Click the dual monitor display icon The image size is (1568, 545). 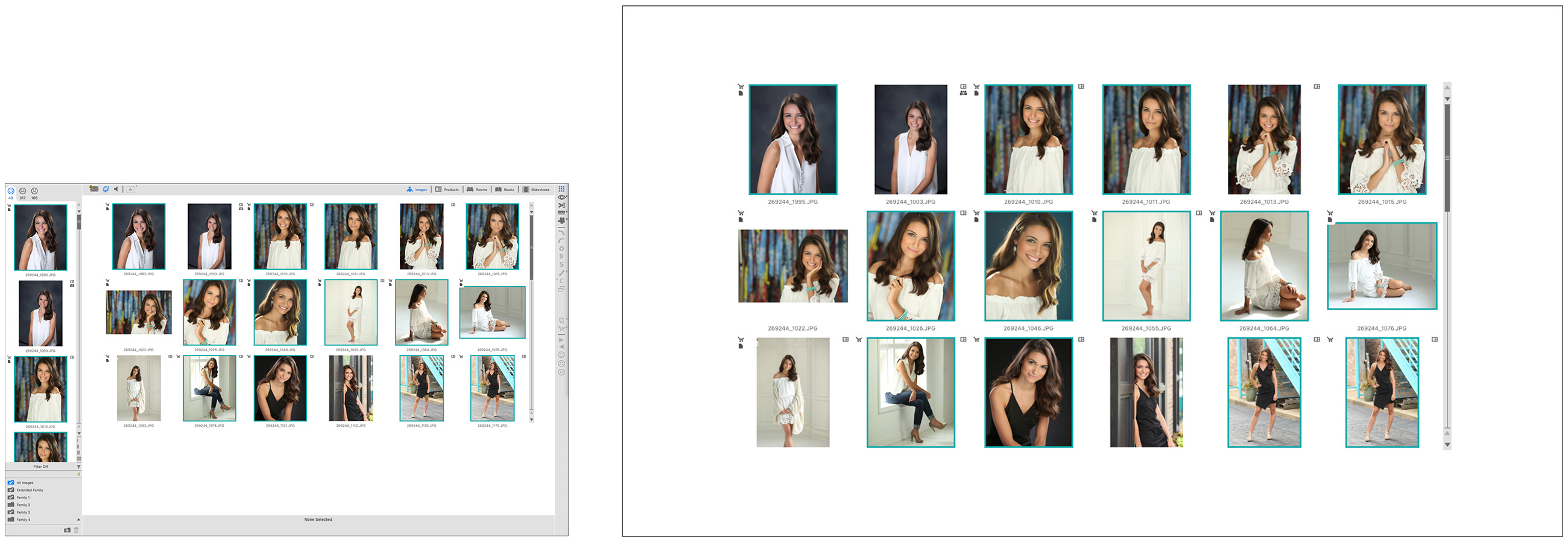point(106,190)
